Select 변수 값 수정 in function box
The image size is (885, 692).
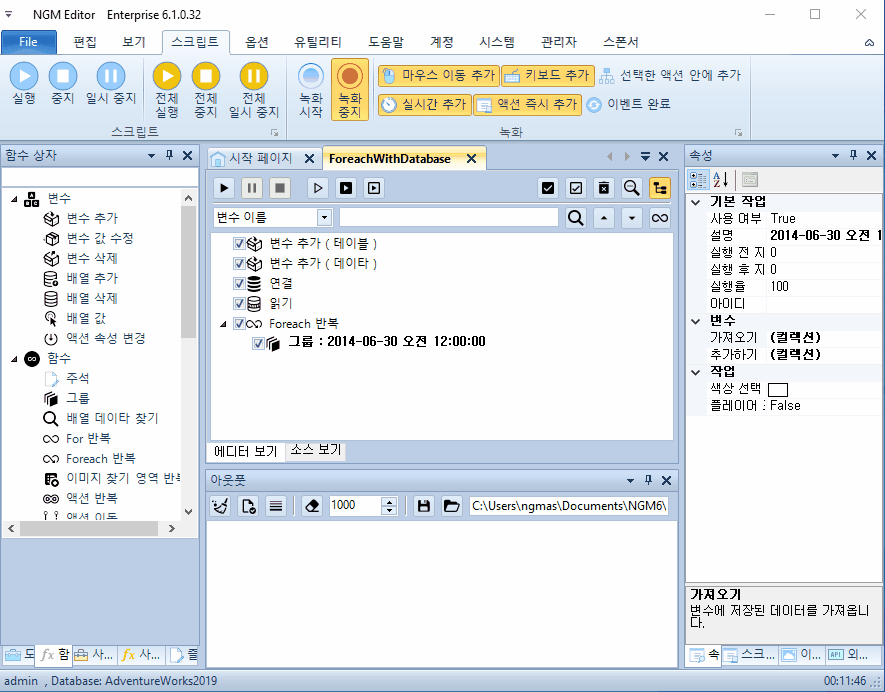pyautogui.click(x=100, y=238)
